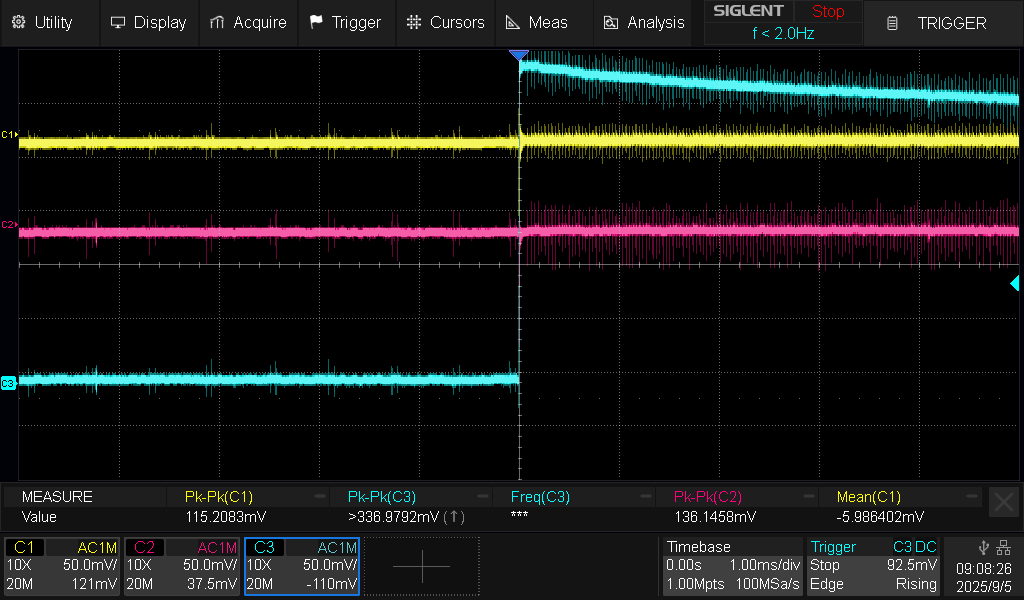
Task: Click the plus icon to add a channel
Action: [421, 566]
